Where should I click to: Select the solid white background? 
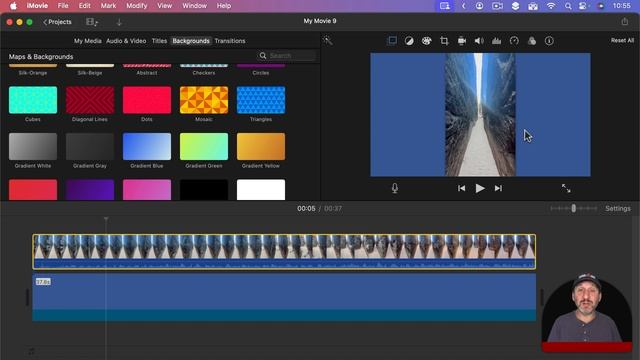[261, 190]
